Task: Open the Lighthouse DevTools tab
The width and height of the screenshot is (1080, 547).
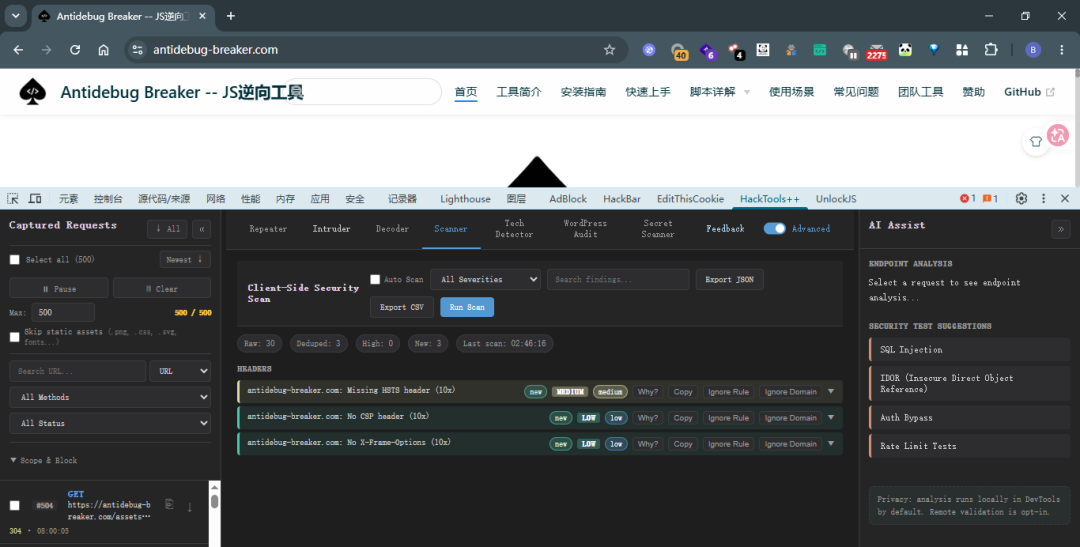Action: 465,198
